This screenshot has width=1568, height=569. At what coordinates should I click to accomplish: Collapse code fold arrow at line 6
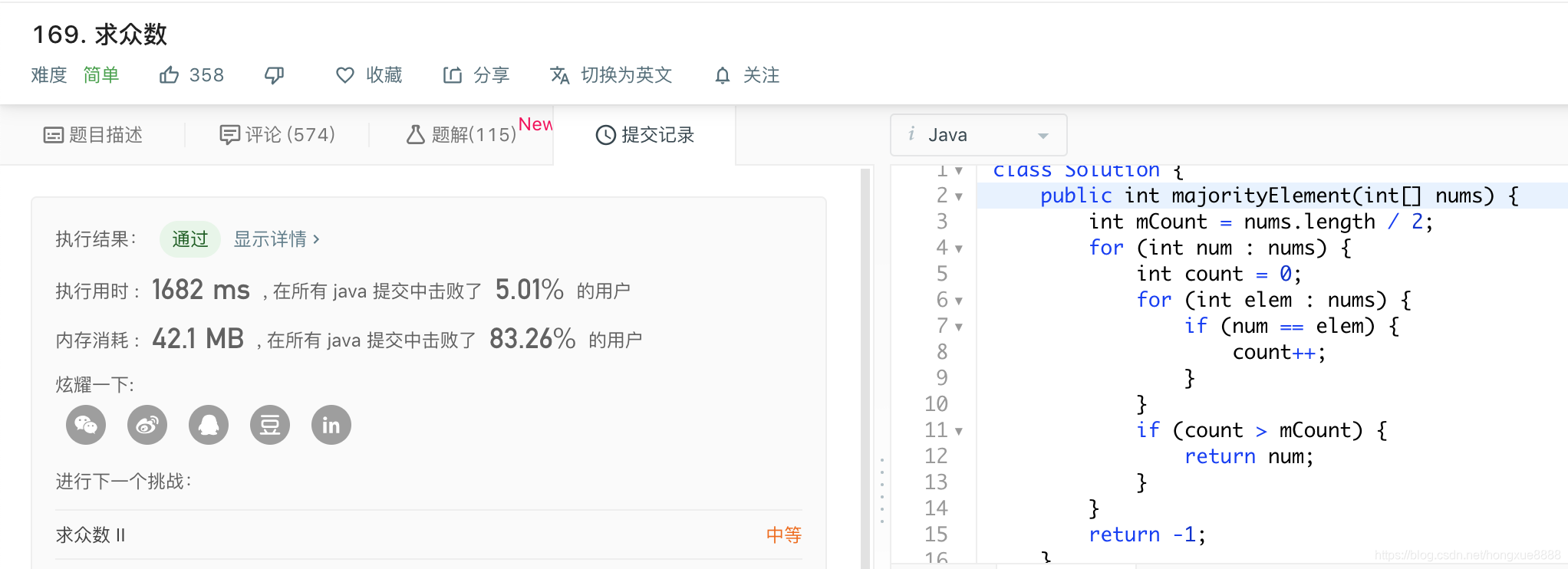pyautogui.click(x=959, y=301)
